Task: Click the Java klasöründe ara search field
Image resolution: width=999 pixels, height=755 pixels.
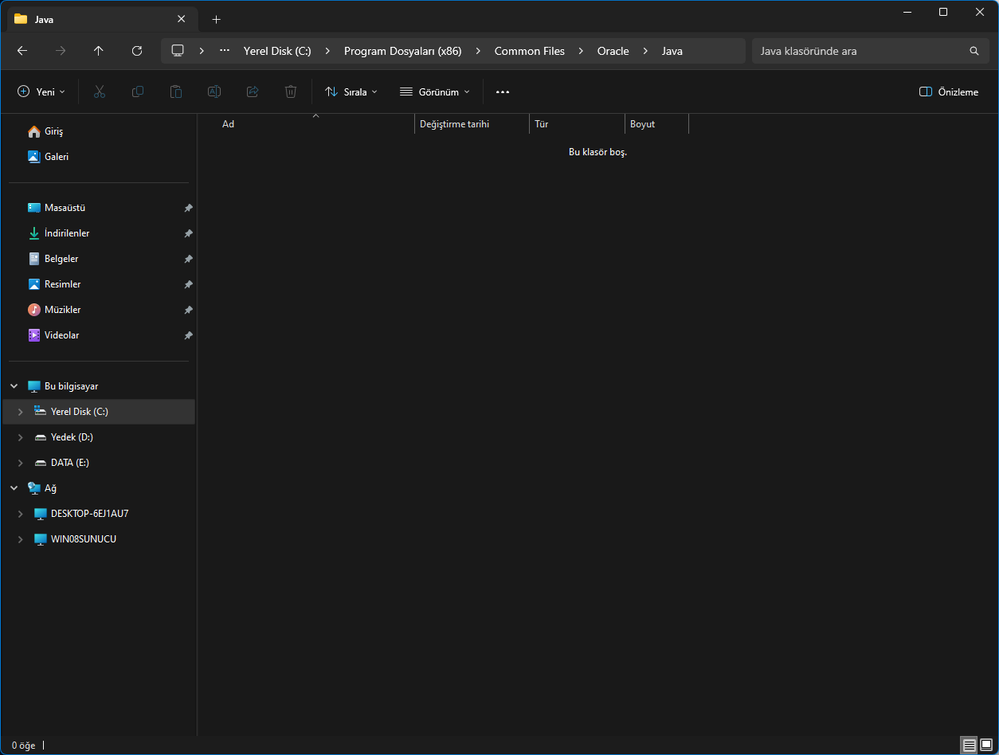Action: (855, 51)
